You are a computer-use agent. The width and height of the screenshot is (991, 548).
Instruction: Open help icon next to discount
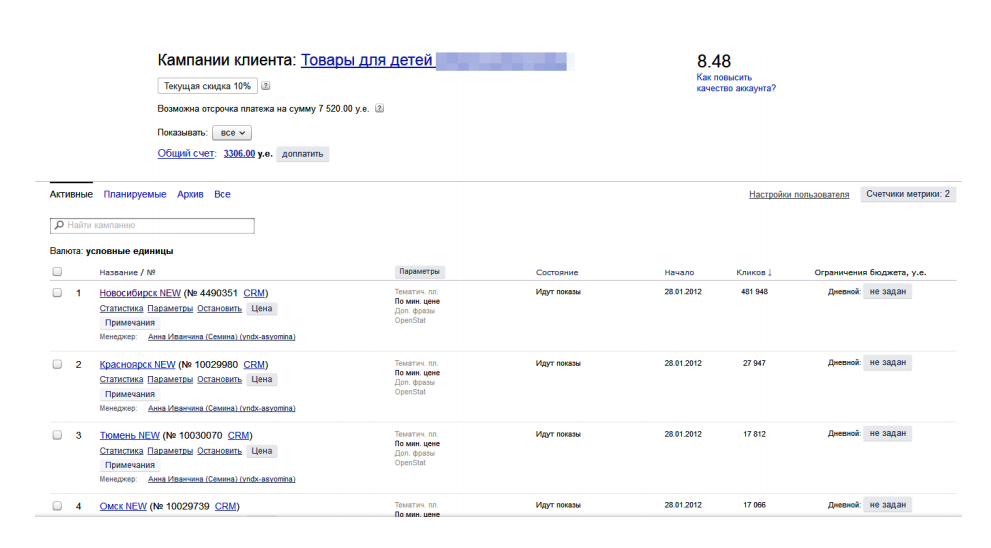click(266, 85)
